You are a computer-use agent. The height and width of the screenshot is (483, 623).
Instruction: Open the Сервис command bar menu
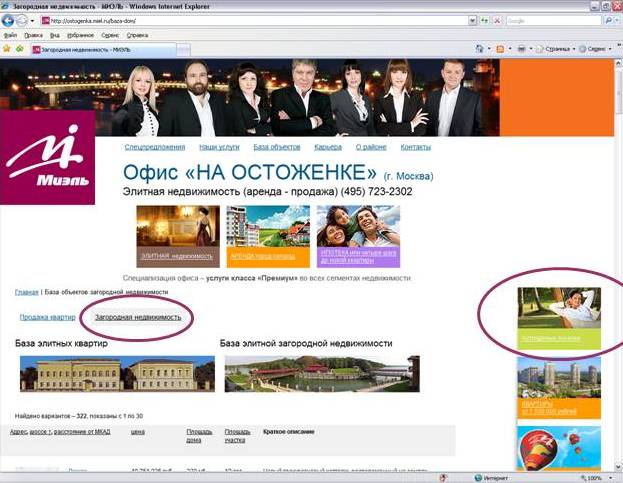pos(595,49)
